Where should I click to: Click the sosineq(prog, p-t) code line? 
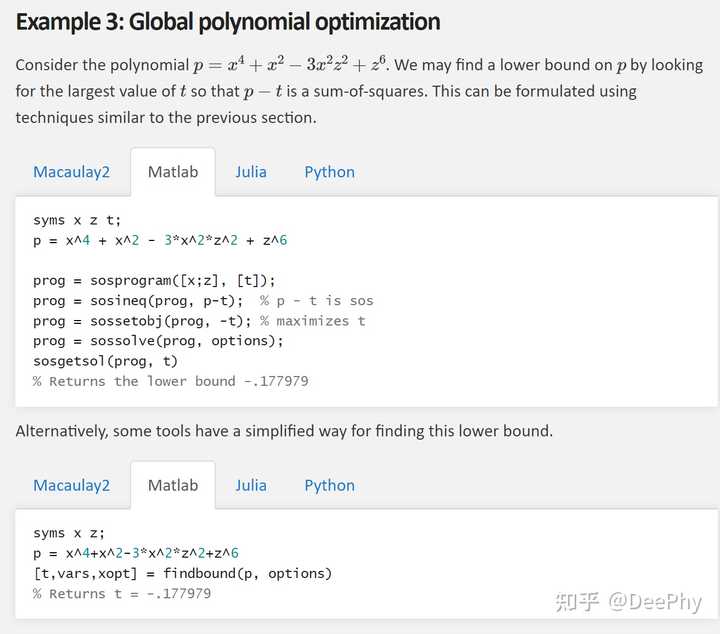tap(138, 300)
